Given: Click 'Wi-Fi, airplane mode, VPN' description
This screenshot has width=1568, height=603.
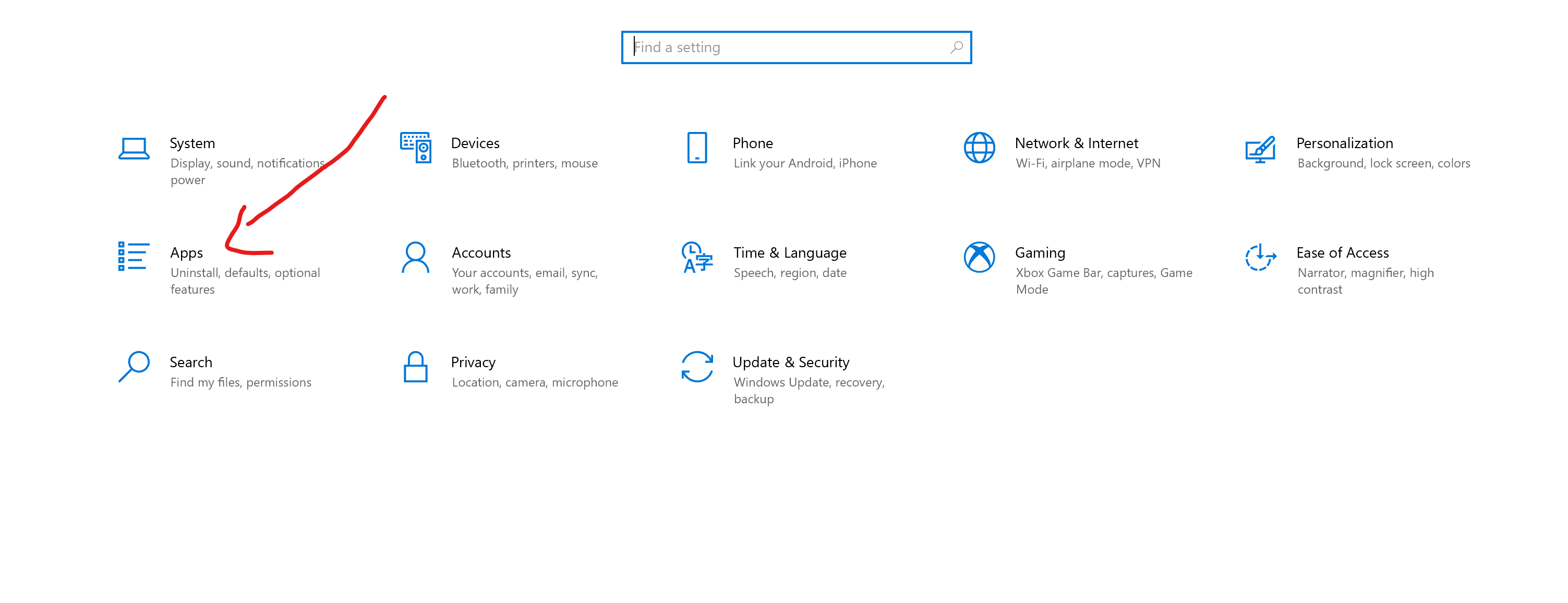Looking at the screenshot, I should click(1088, 163).
